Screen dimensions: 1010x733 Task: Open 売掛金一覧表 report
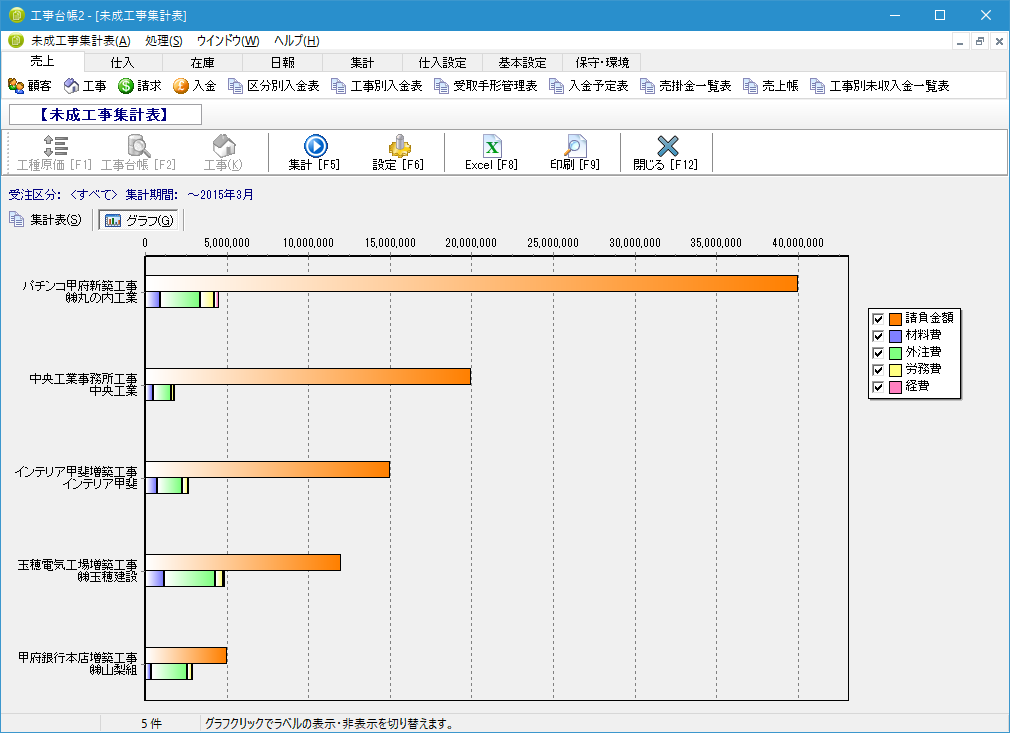[x=686, y=86]
